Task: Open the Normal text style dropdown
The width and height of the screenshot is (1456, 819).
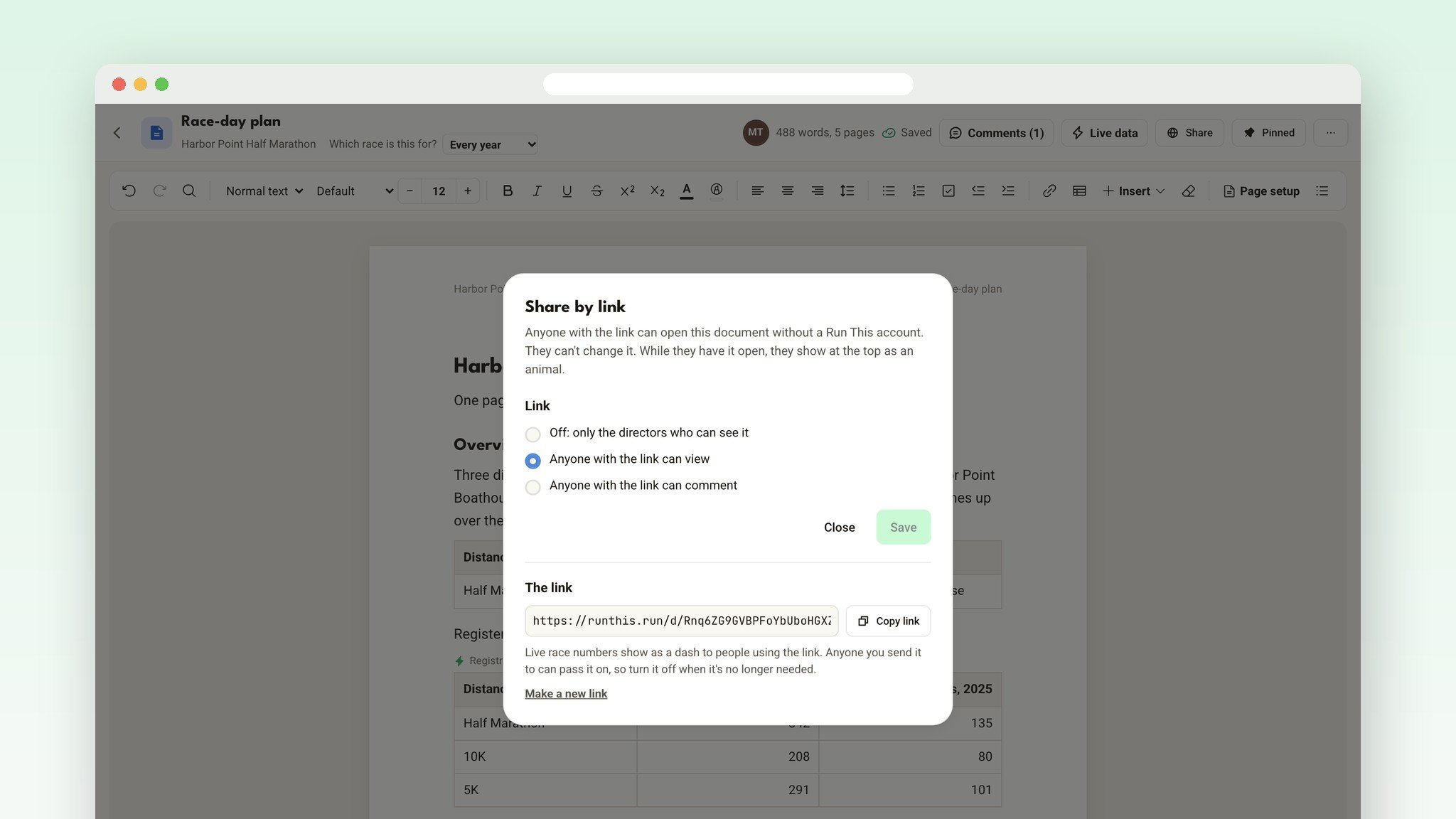Action: coord(264,191)
